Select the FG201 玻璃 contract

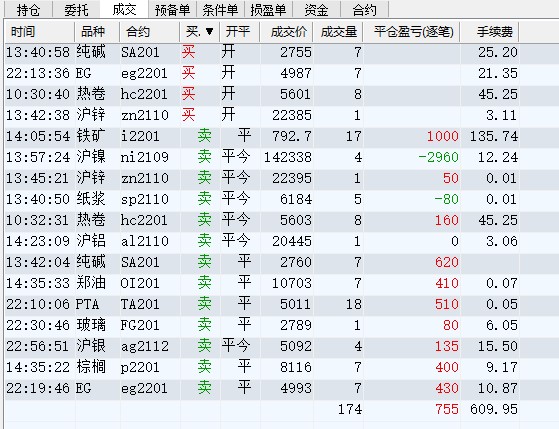[x=140, y=326]
